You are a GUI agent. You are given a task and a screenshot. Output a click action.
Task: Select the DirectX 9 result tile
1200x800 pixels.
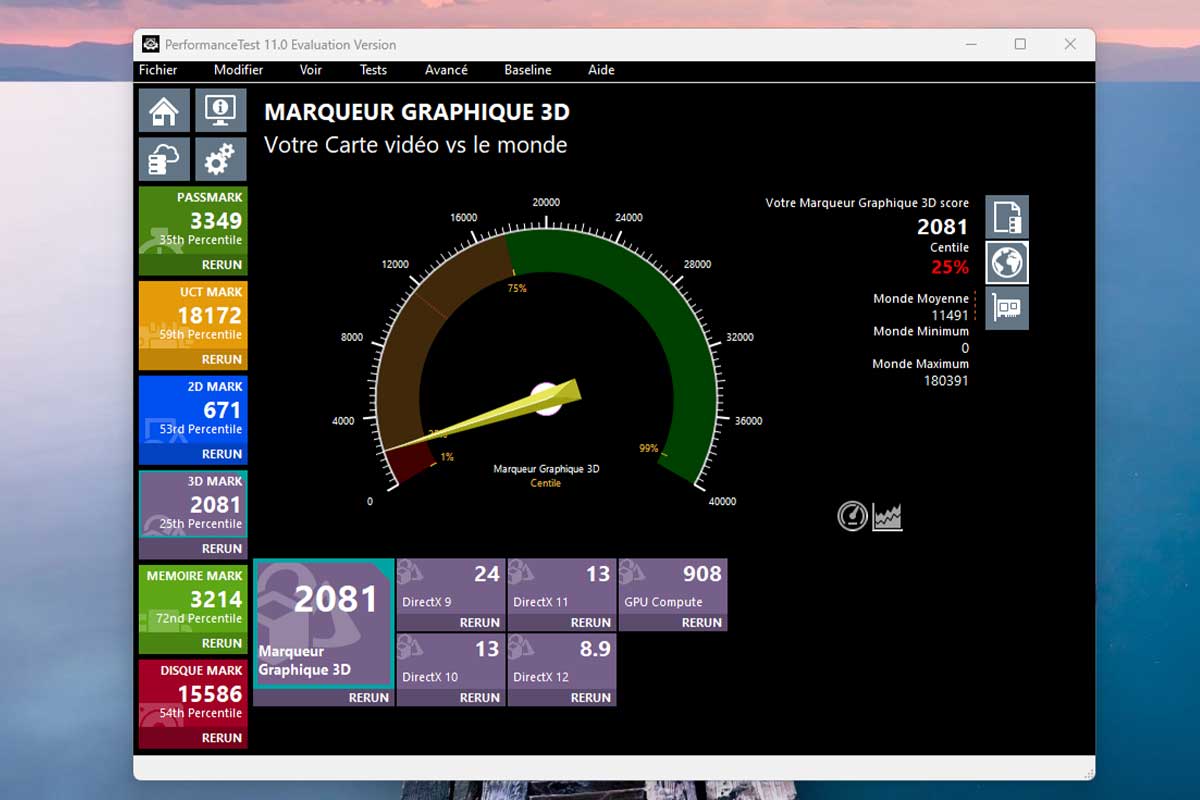pos(451,586)
